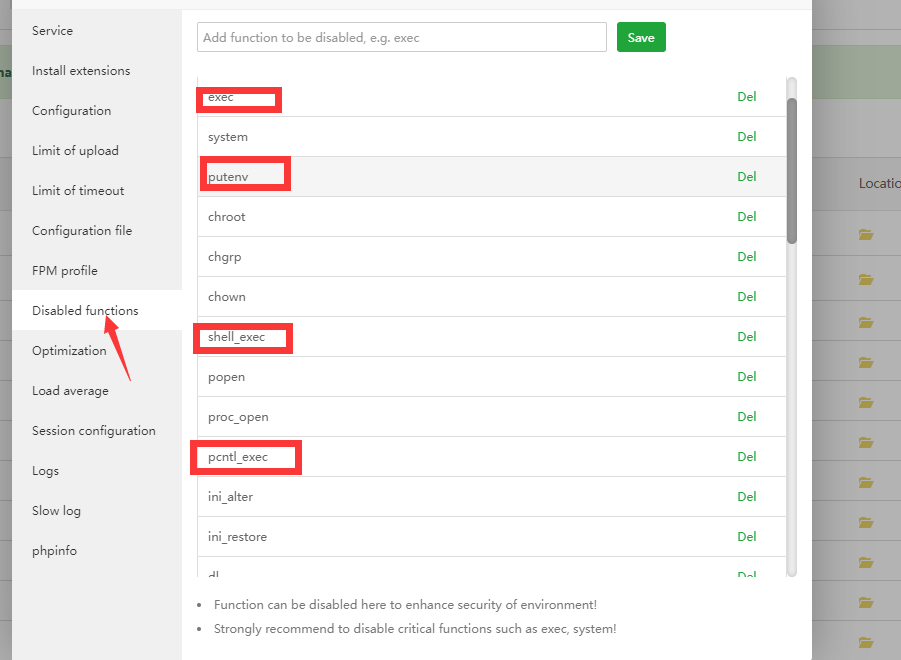Open the Session configuration section
The width and height of the screenshot is (901, 660).
coord(94,430)
